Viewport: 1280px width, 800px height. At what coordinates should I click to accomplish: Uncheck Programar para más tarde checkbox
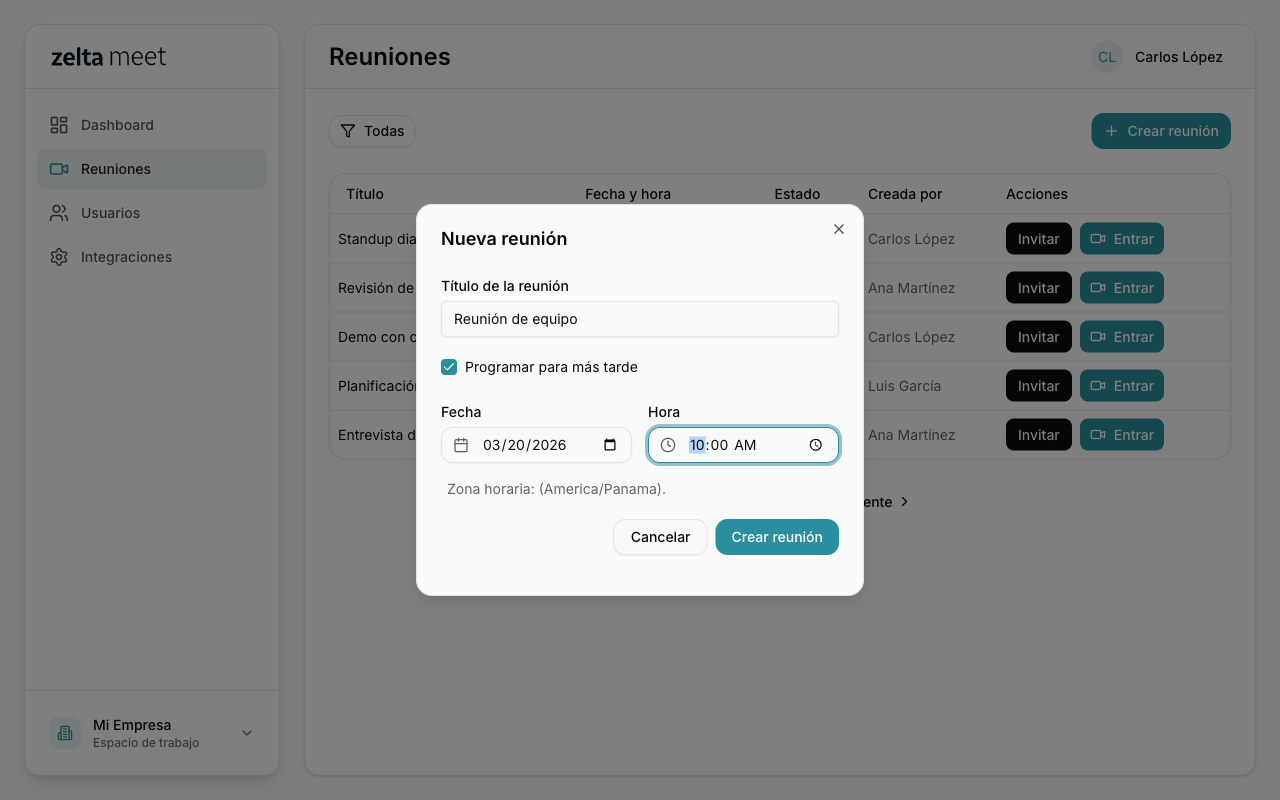449,367
